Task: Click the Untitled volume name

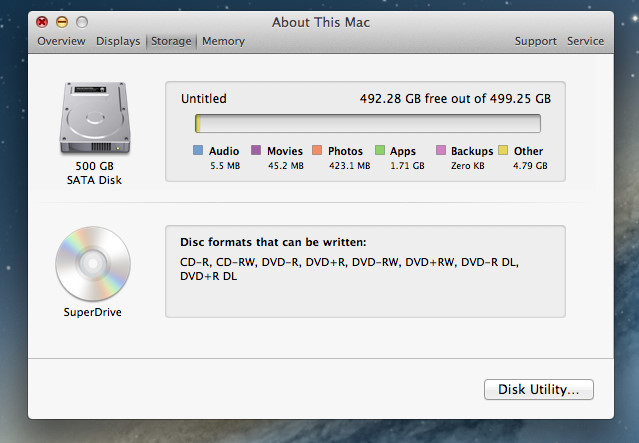Action: pyautogui.click(x=204, y=99)
